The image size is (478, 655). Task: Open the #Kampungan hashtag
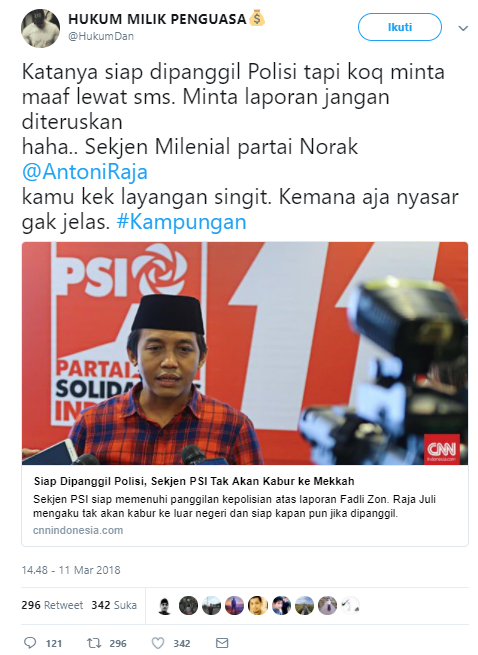[x=182, y=222]
